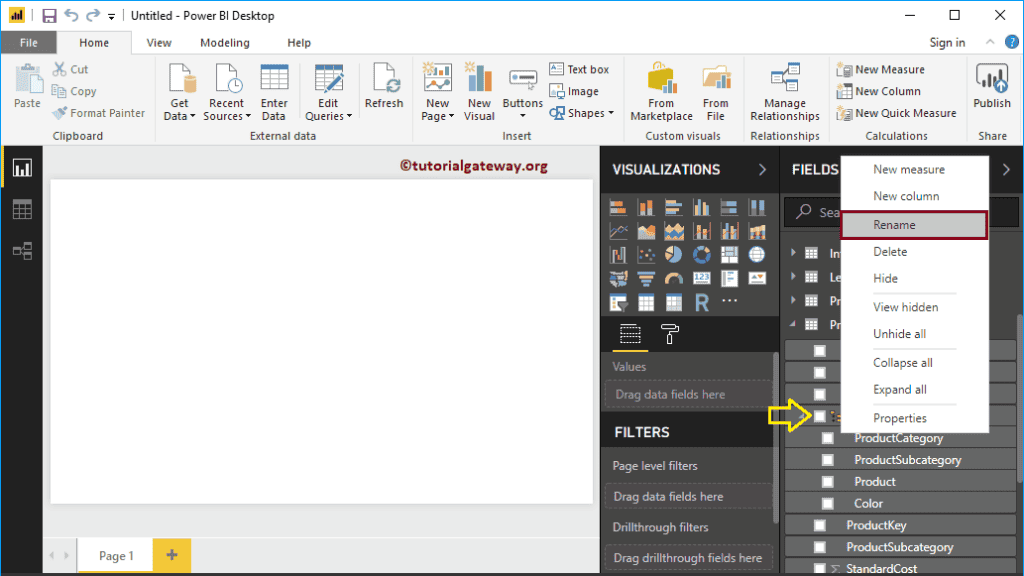1024x576 pixels.
Task: Select the treemap visualization
Action: point(729,255)
